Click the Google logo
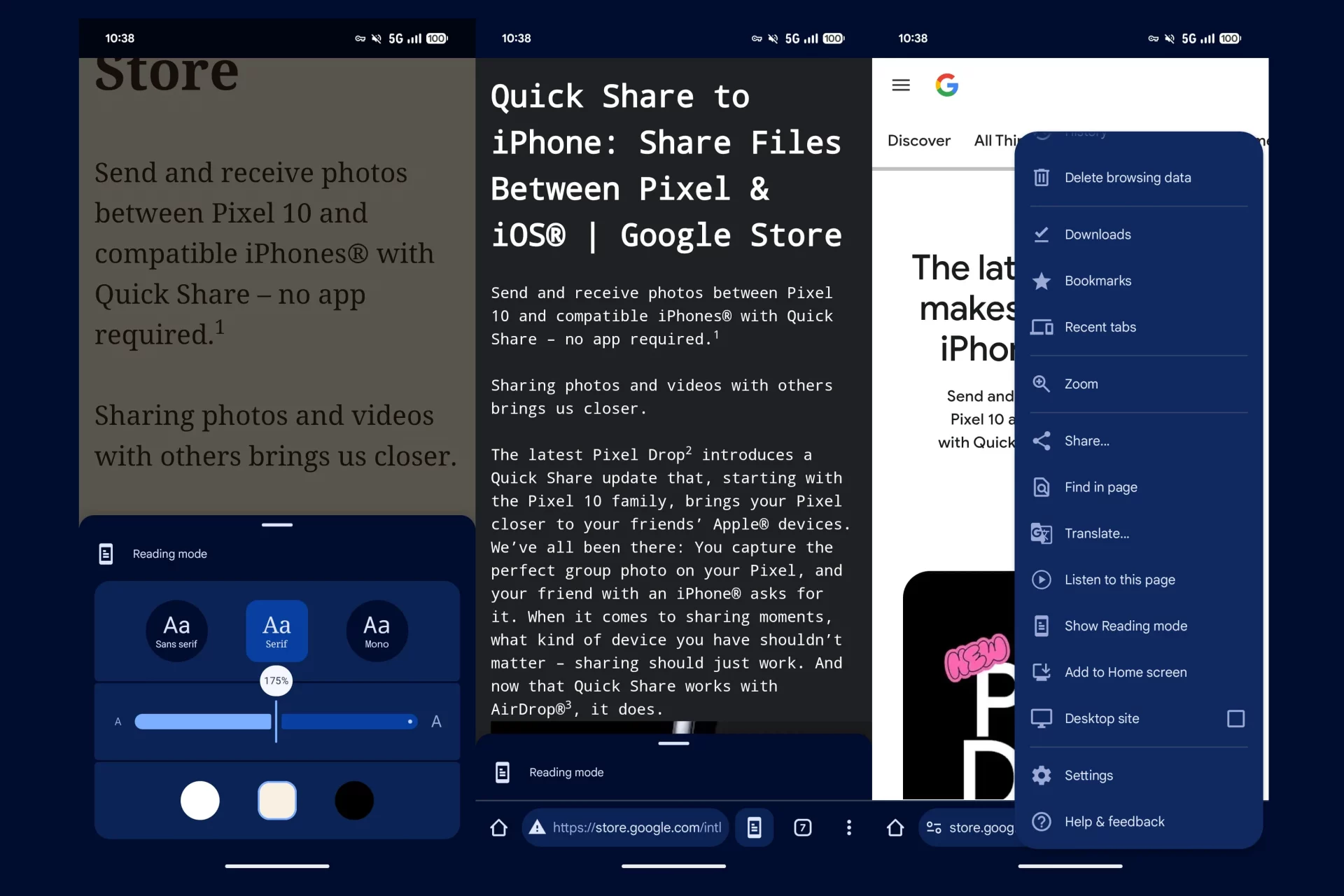The width and height of the screenshot is (1344, 896). [x=946, y=85]
